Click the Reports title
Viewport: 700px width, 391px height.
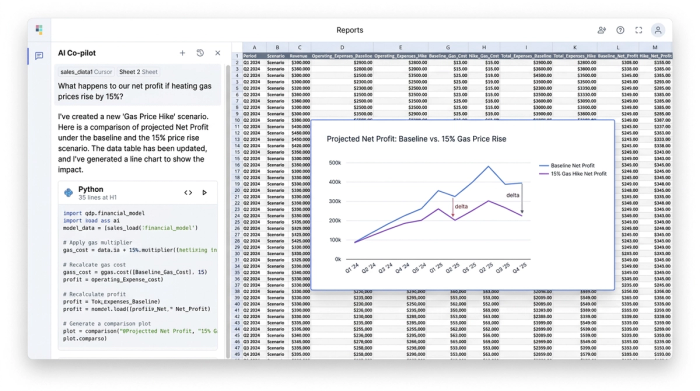[350, 30]
